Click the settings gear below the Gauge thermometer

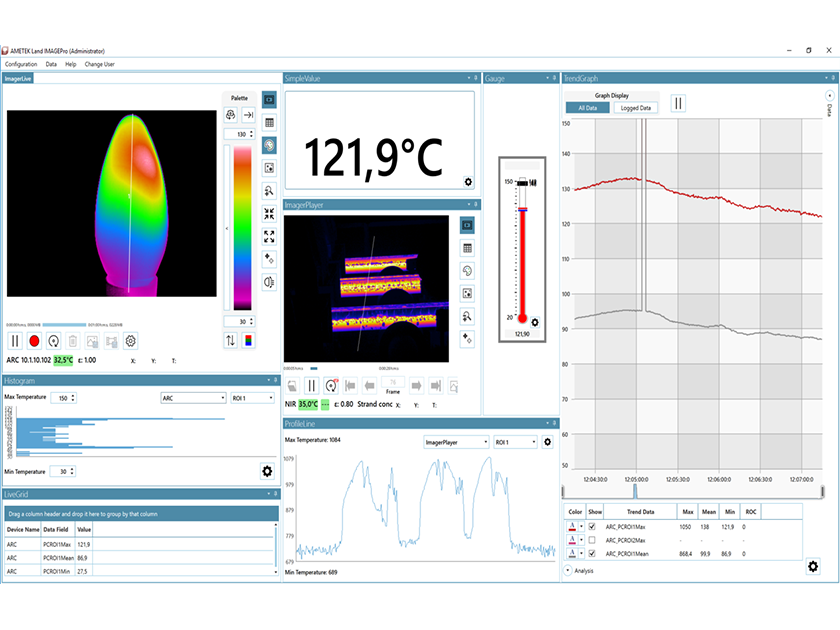tap(536, 322)
